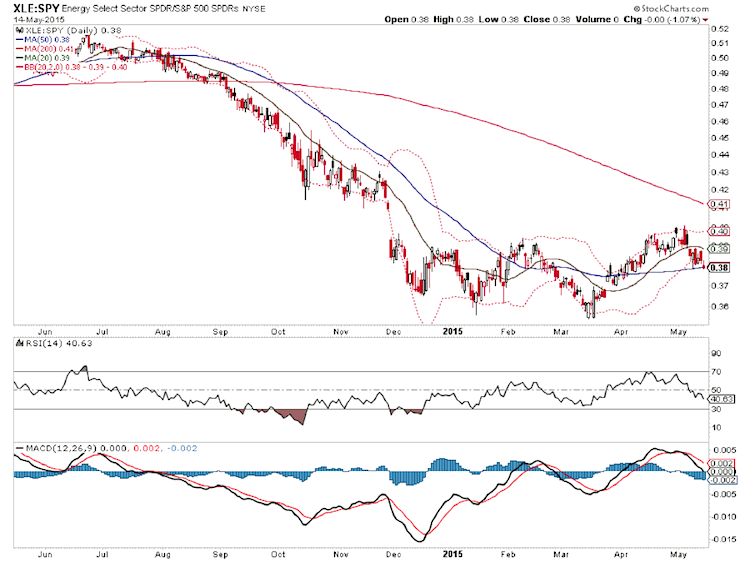Screen dimensions: 750x562
Task: Click the Low 0.38 value
Action: (499, 20)
